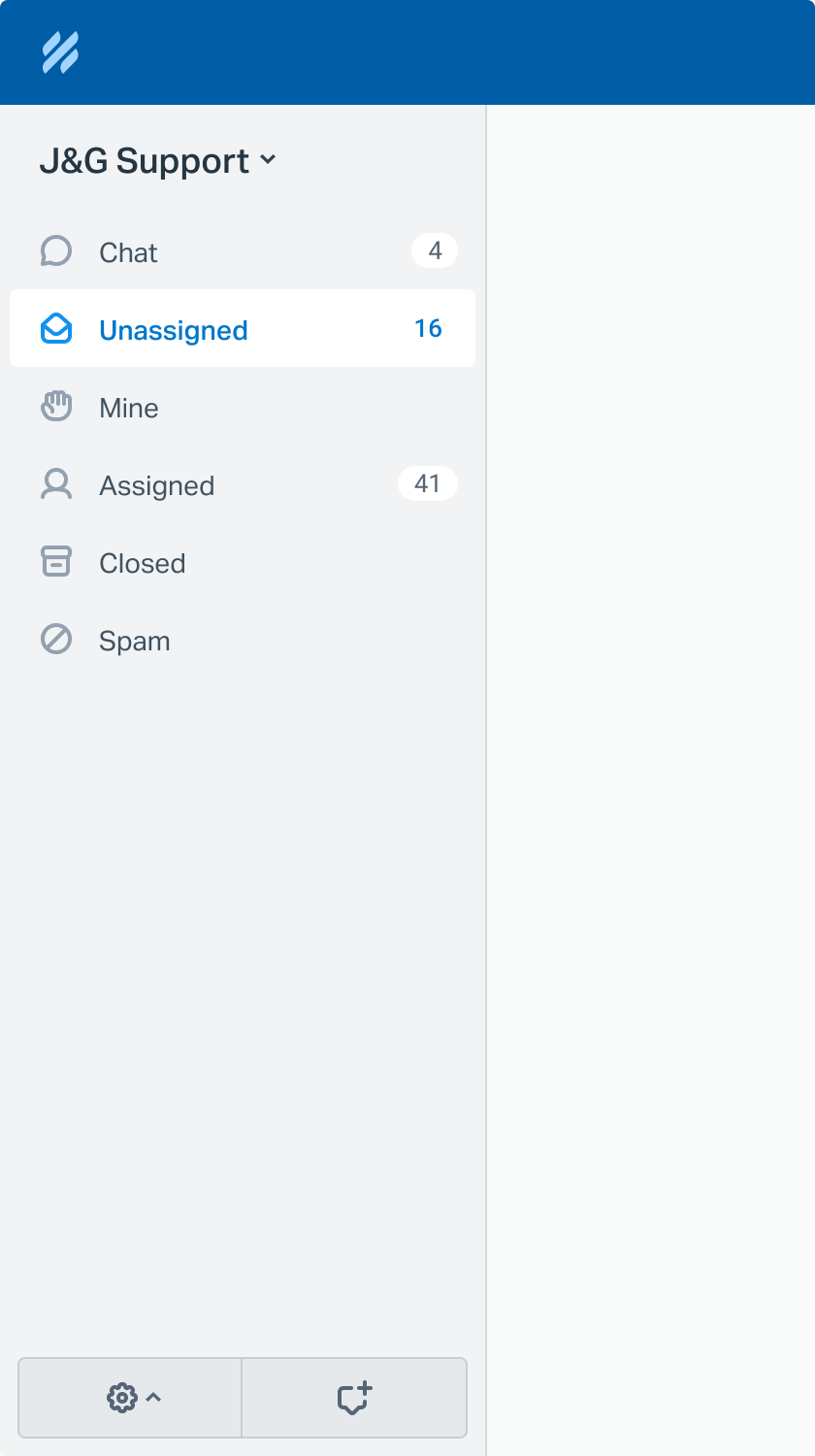Viewport: 815px width, 1456px height.
Task: Open the settings gear menu
Action: tap(122, 1398)
